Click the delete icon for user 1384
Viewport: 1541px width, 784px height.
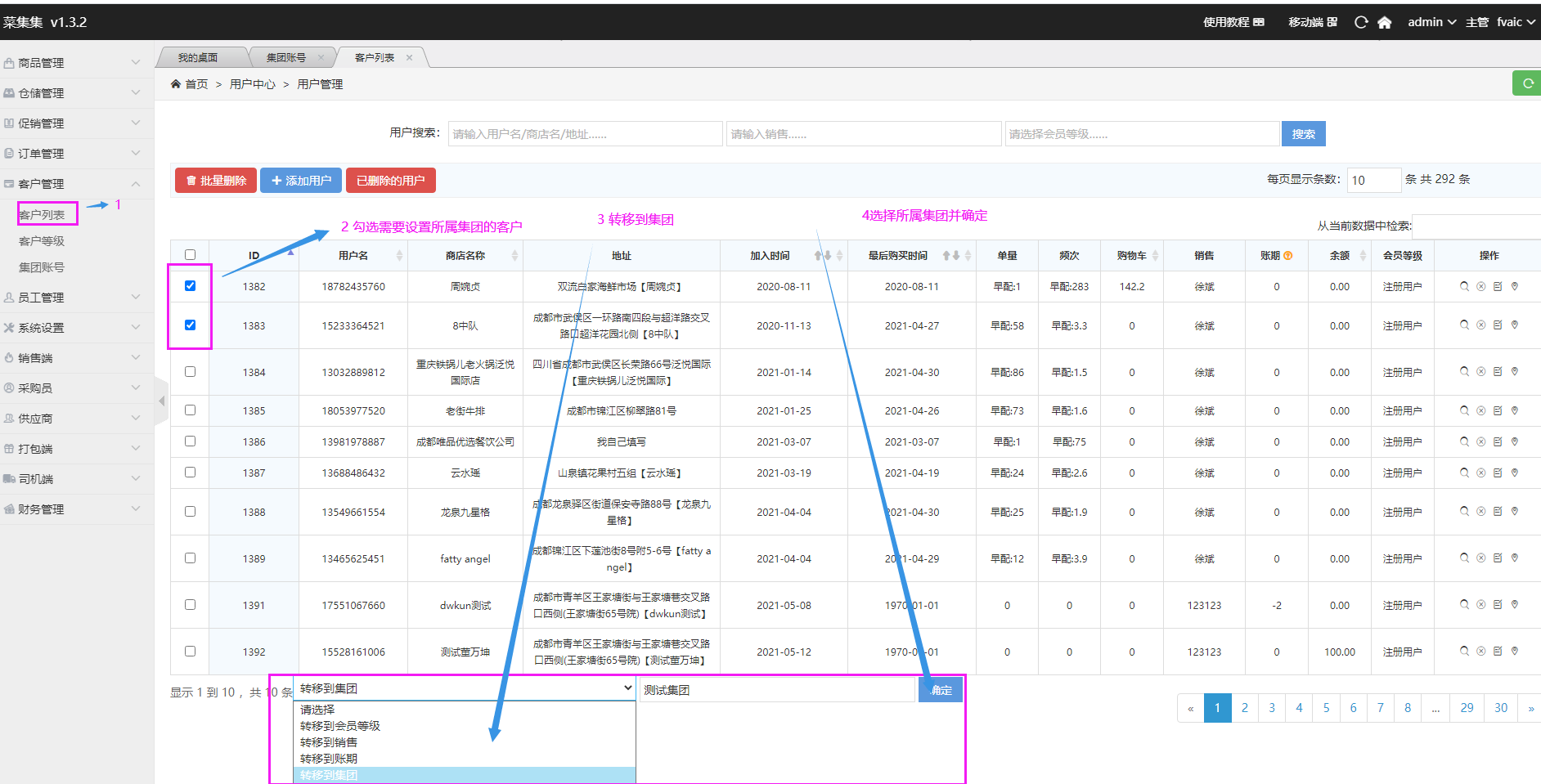tap(1480, 372)
